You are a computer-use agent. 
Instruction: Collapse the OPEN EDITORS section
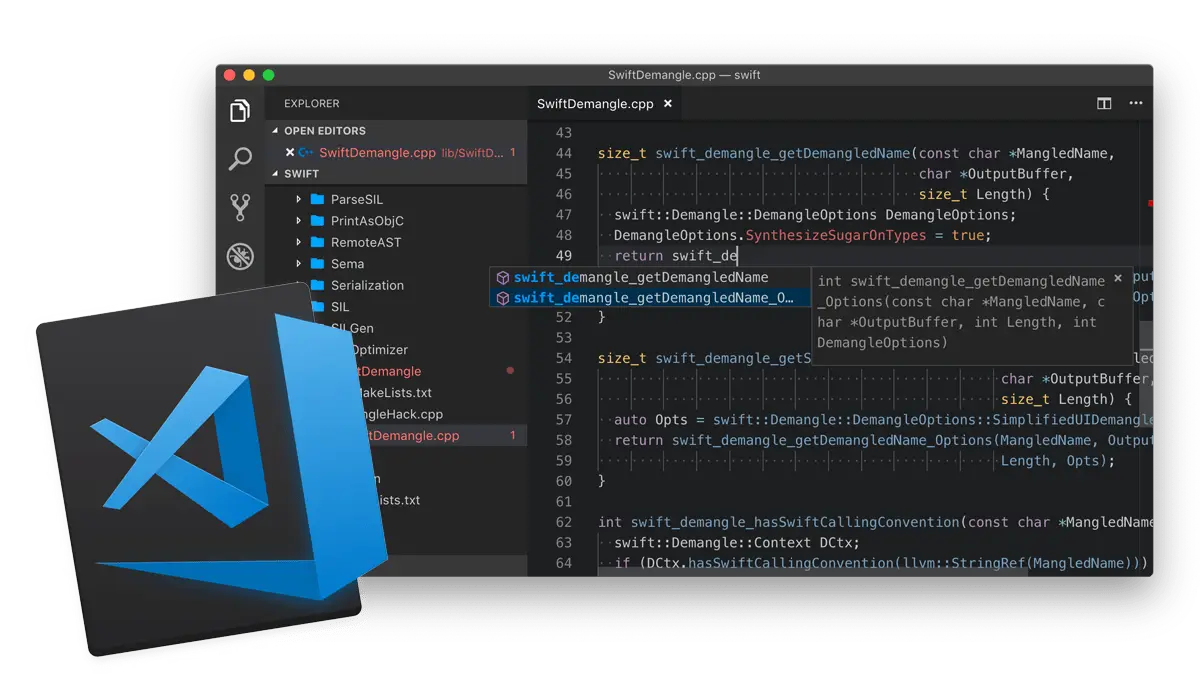276,131
